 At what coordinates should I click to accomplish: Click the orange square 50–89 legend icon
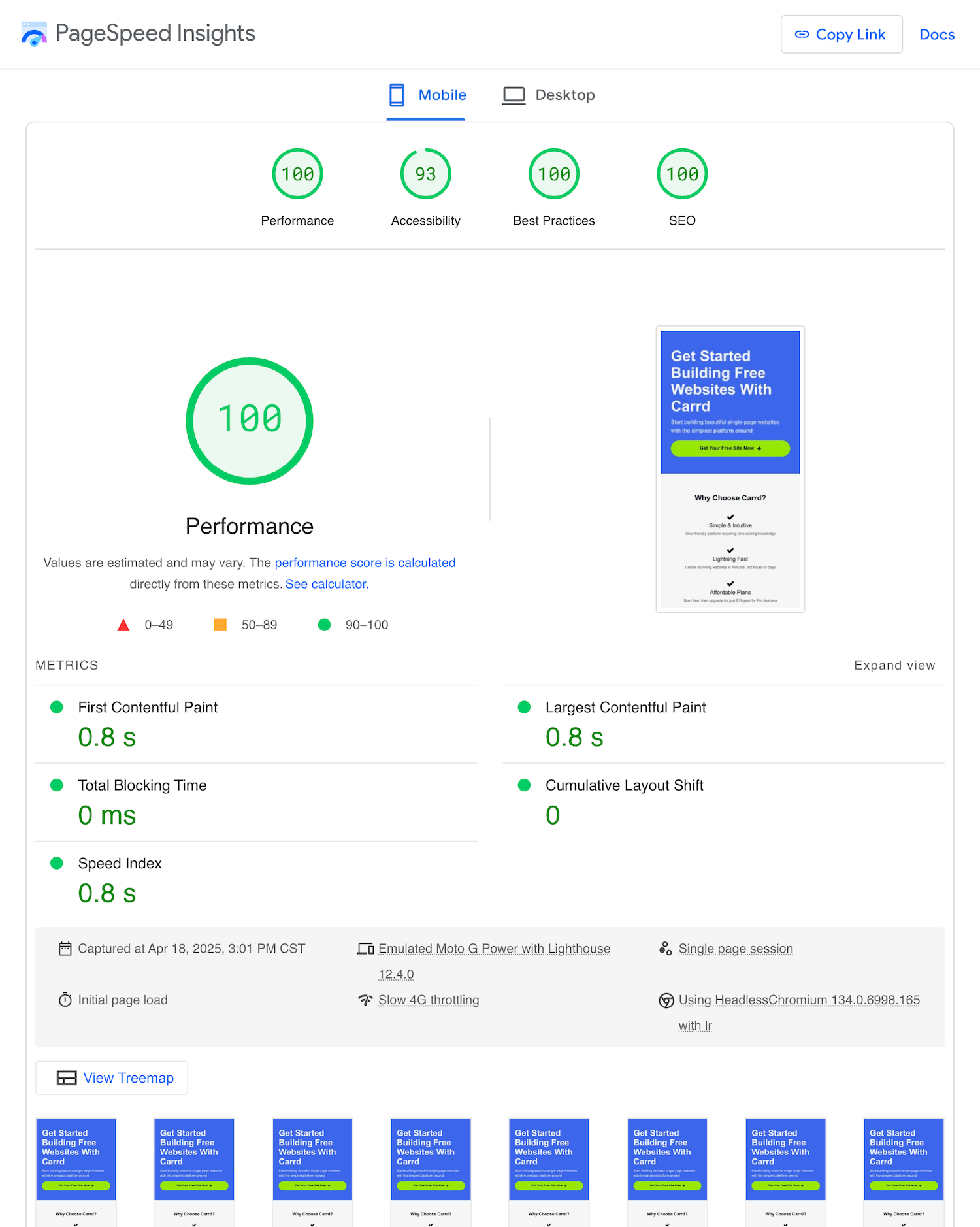tap(220, 625)
